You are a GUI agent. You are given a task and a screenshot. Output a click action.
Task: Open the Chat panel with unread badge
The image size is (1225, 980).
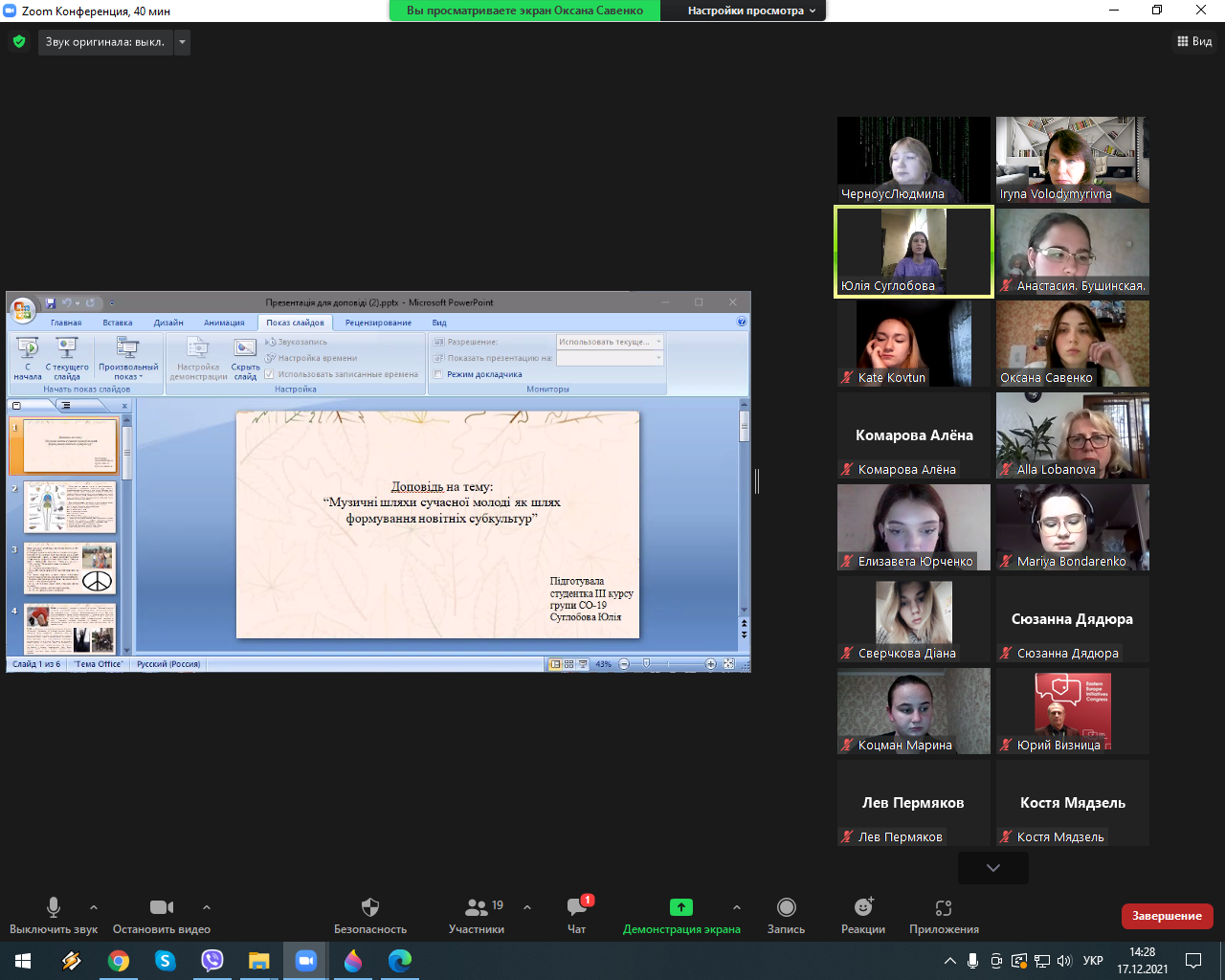[577, 916]
